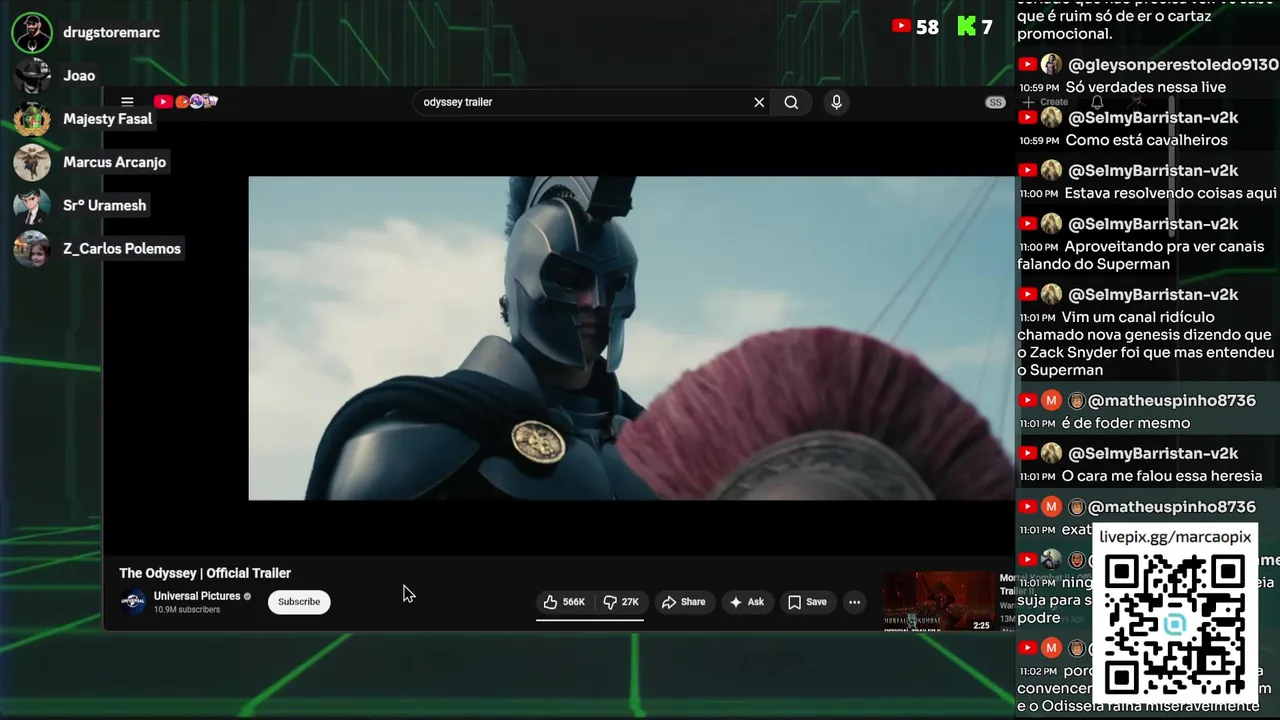Click the orange M avatar beside 'é de foder mesmo'
Viewport: 1280px width, 720px height.
1051,400
